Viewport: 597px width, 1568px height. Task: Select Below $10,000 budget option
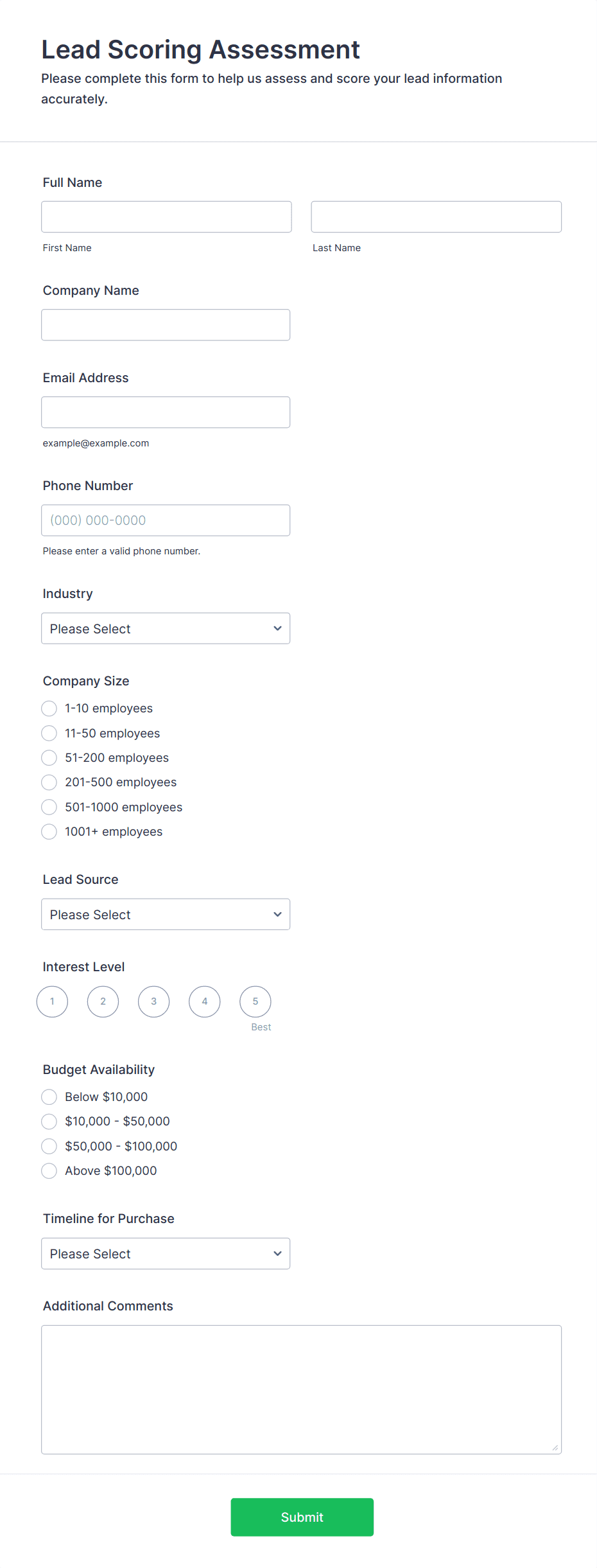pyautogui.click(x=49, y=1097)
